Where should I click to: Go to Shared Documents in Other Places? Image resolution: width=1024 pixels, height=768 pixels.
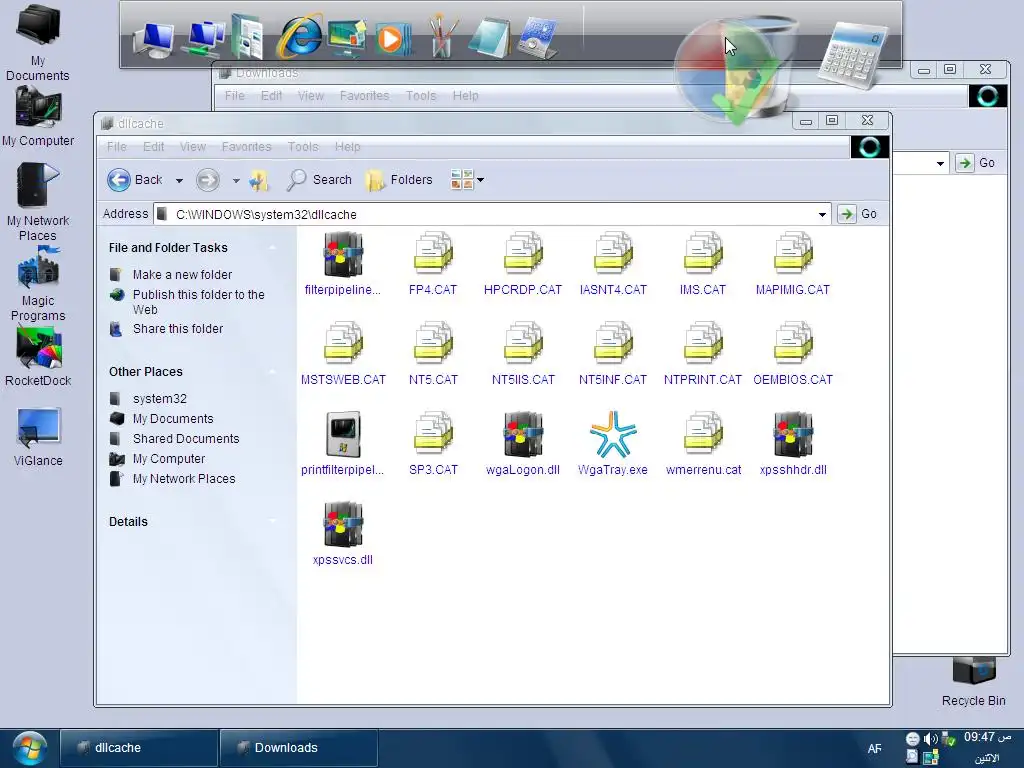point(185,439)
